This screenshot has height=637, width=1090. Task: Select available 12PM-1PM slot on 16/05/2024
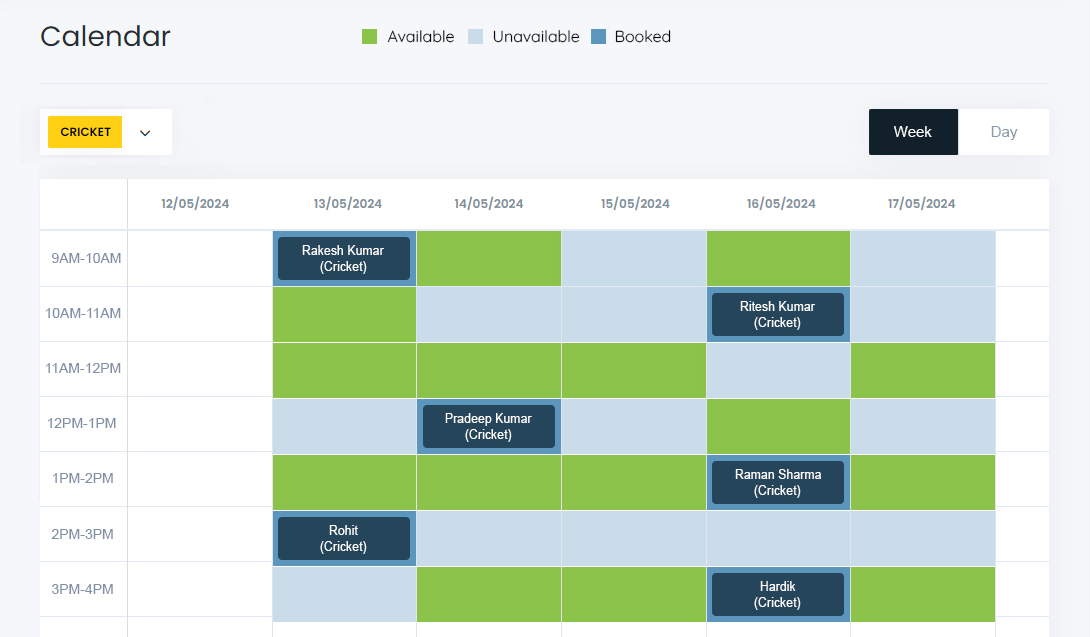pyautogui.click(x=777, y=426)
